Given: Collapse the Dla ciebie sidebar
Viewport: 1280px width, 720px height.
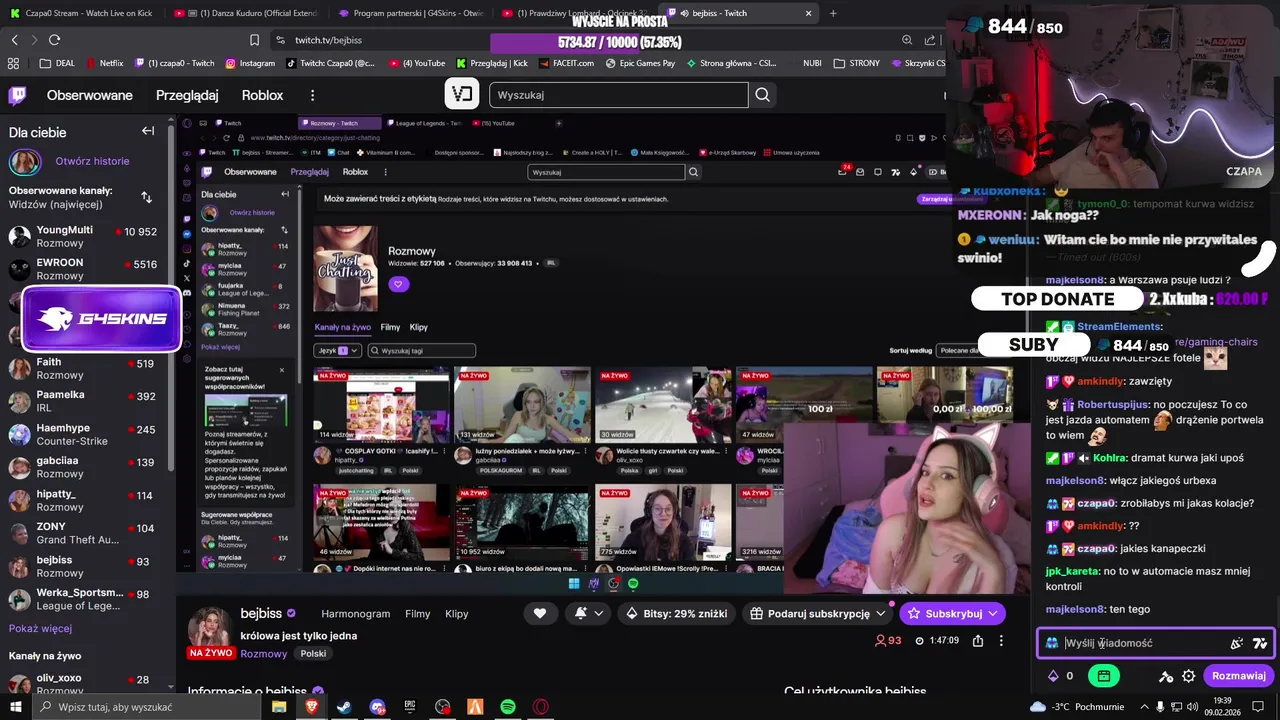Looking at the screenshot, I should coord(148,131).
